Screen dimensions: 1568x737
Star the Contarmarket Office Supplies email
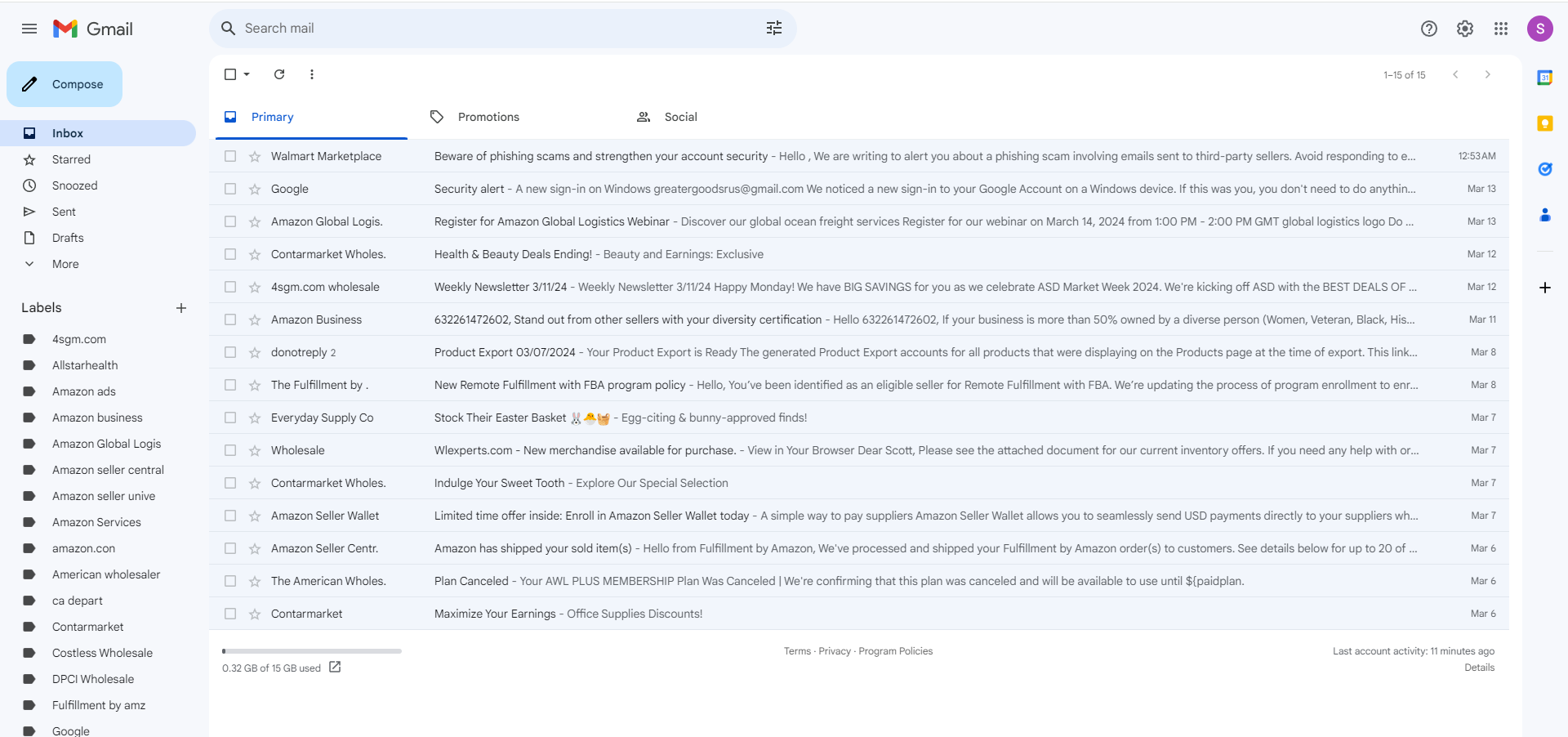click(255, 614)
